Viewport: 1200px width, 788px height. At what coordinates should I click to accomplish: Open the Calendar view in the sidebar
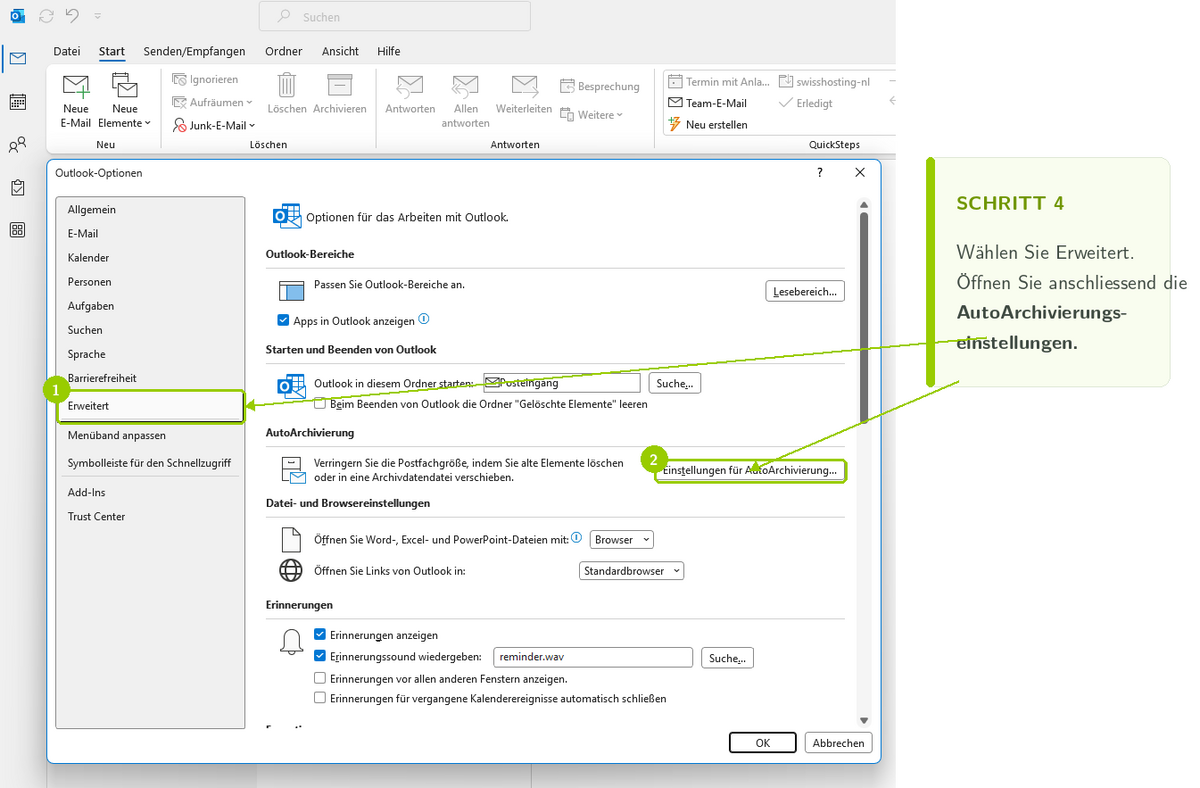(x=17, y=101)
